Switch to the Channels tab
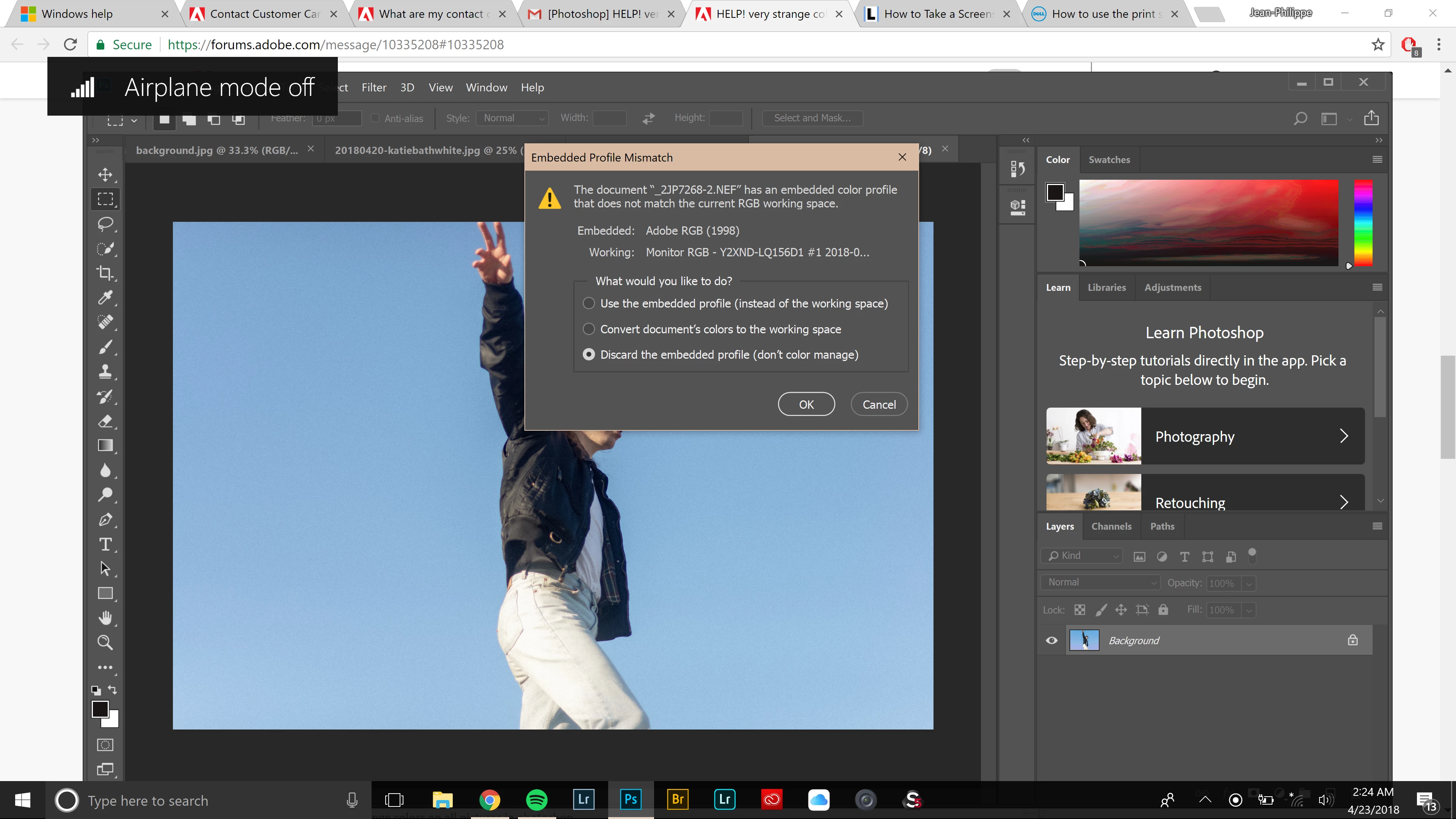The height and width of the screenshot is (819, 1456). click(x=1111, y=526)
